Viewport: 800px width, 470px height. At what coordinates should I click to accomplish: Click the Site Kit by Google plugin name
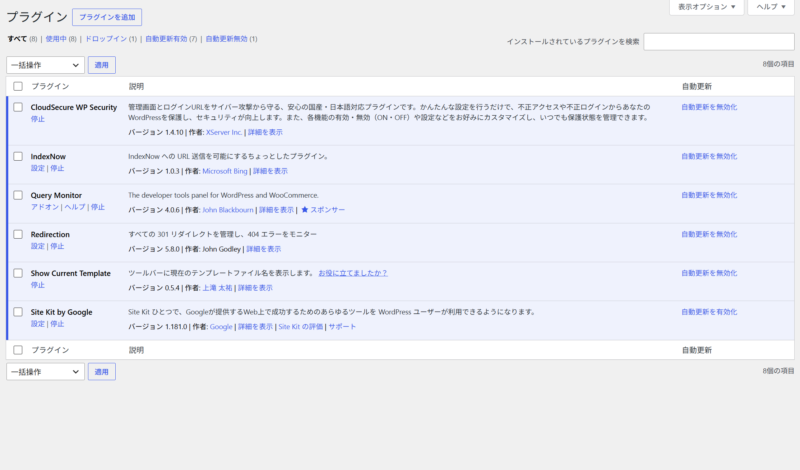(x=61, y=312)
